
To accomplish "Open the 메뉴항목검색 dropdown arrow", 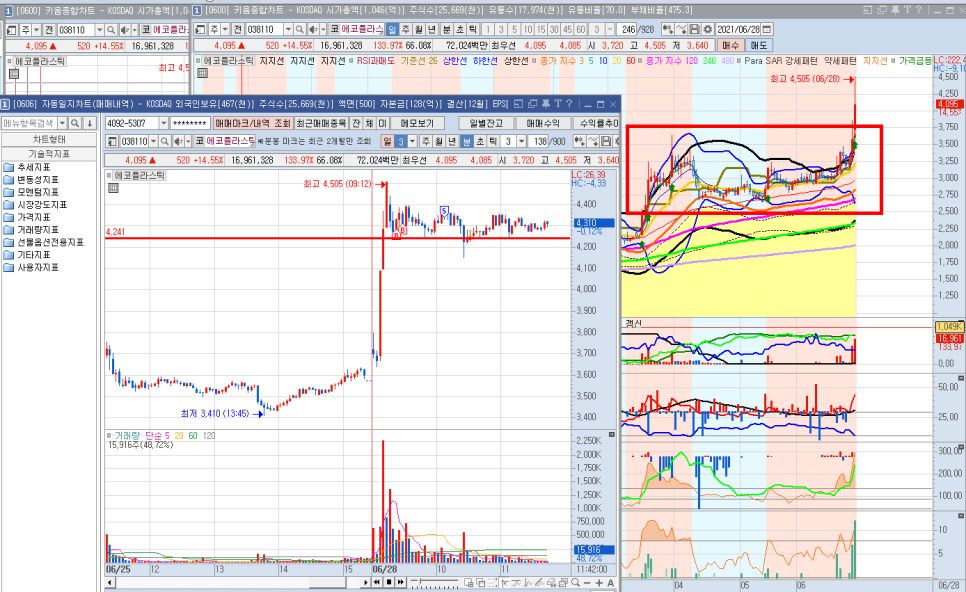I will (x=62, y=123).
